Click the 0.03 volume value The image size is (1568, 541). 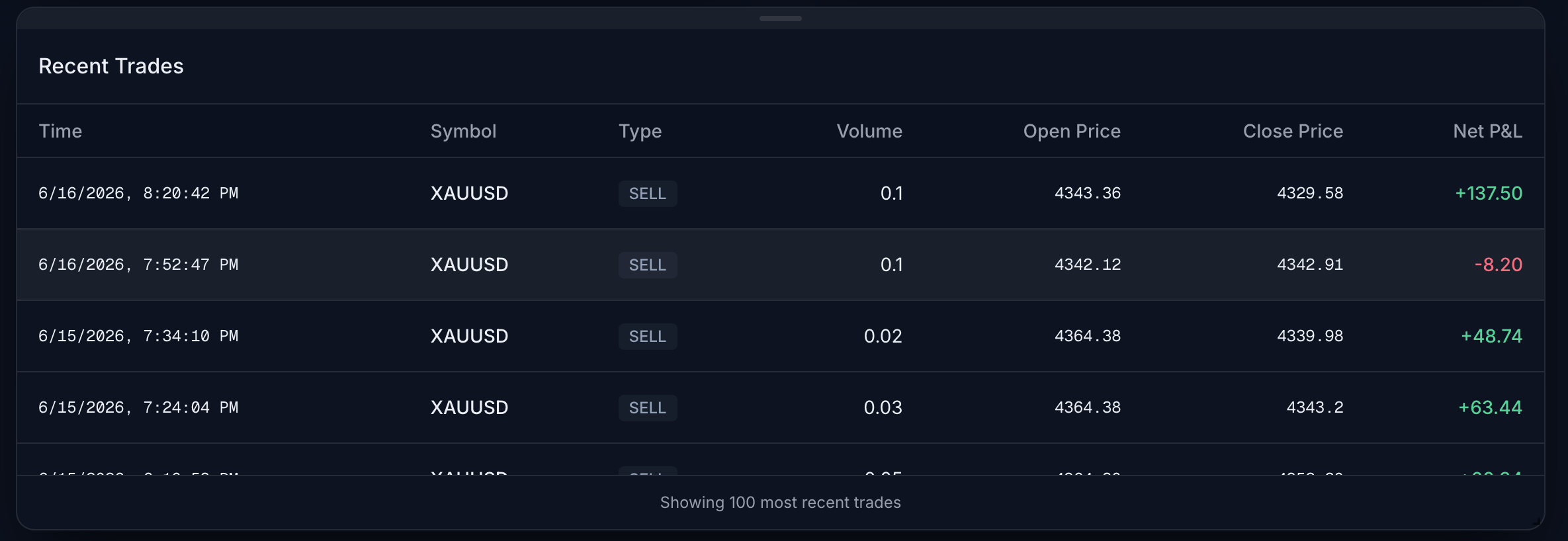[x=883, y=407]
